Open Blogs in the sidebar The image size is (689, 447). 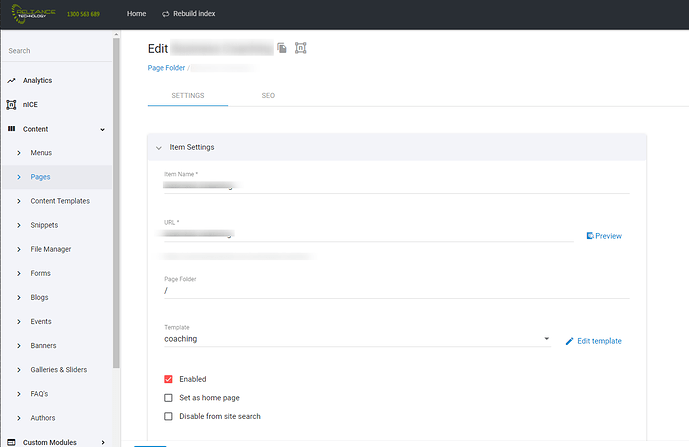39,298
